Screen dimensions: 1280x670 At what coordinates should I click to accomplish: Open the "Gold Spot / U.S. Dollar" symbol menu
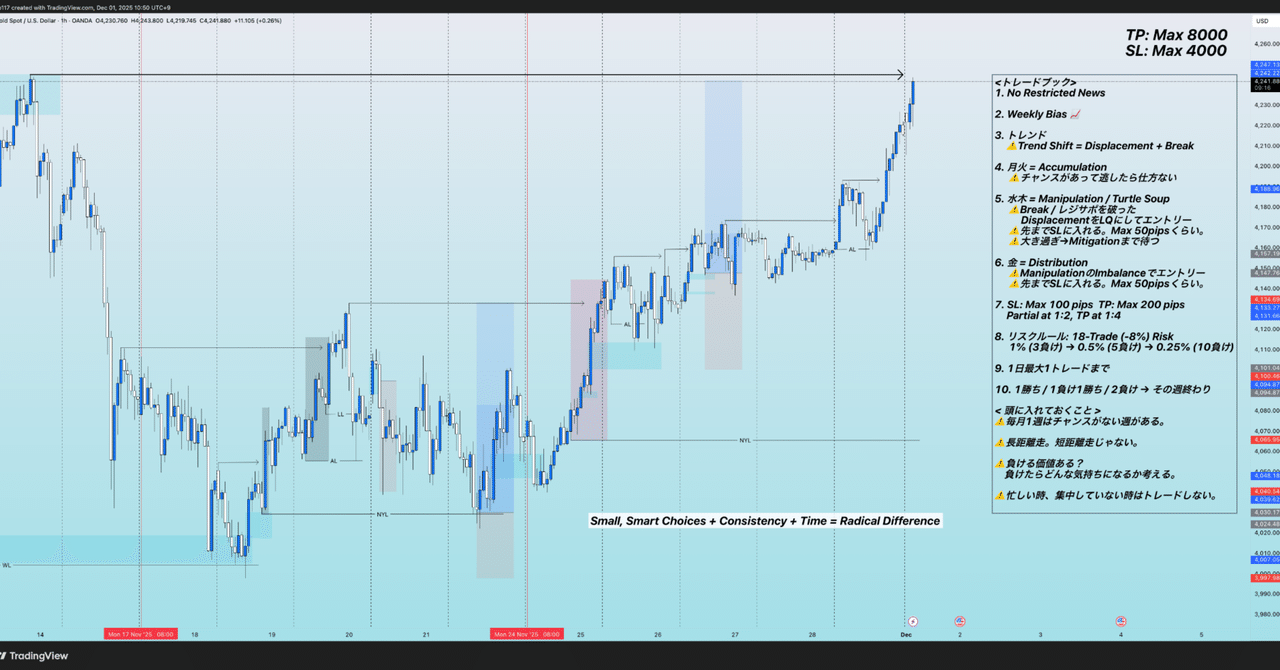[28, 20]
